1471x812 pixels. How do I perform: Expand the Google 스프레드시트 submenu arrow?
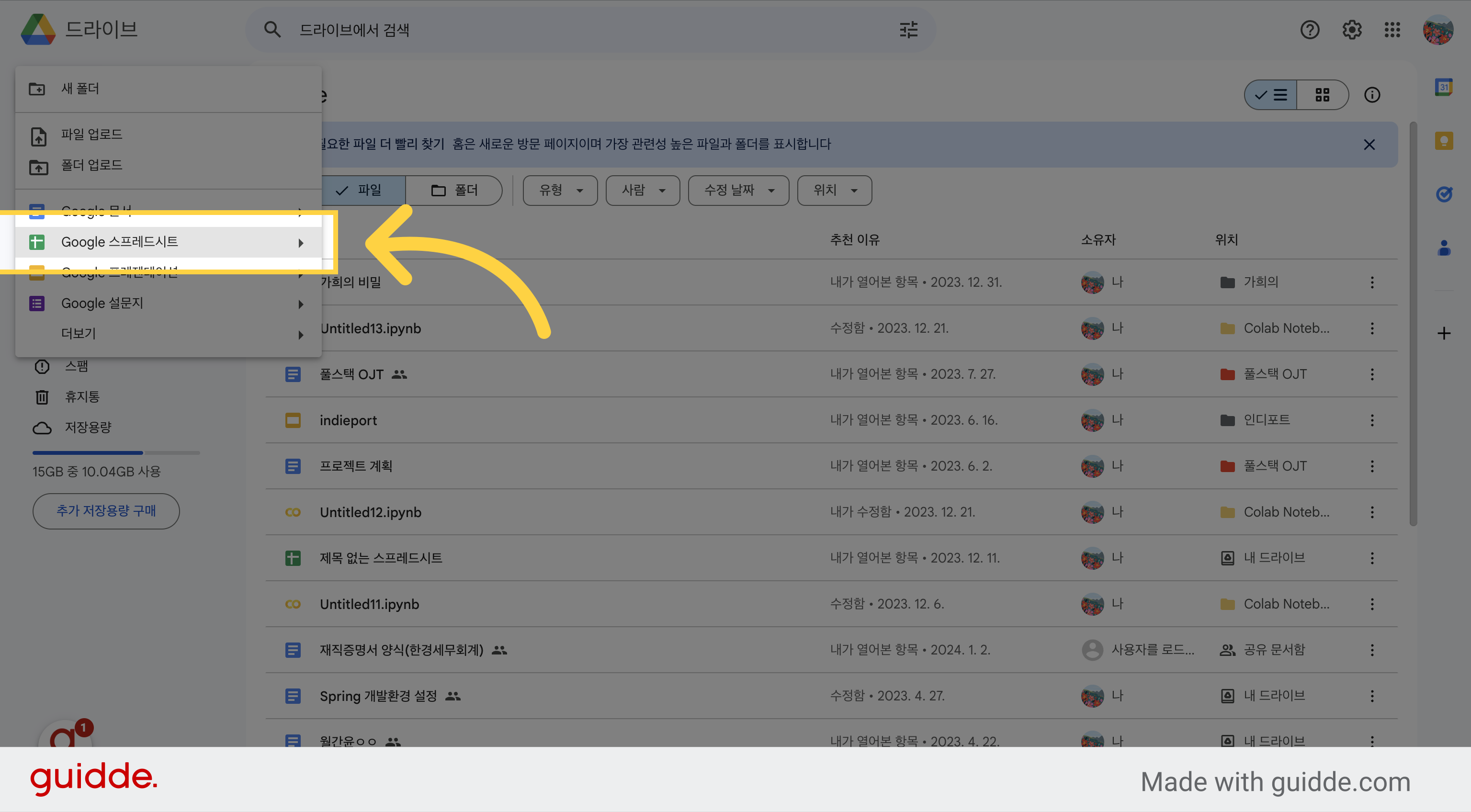301,243
